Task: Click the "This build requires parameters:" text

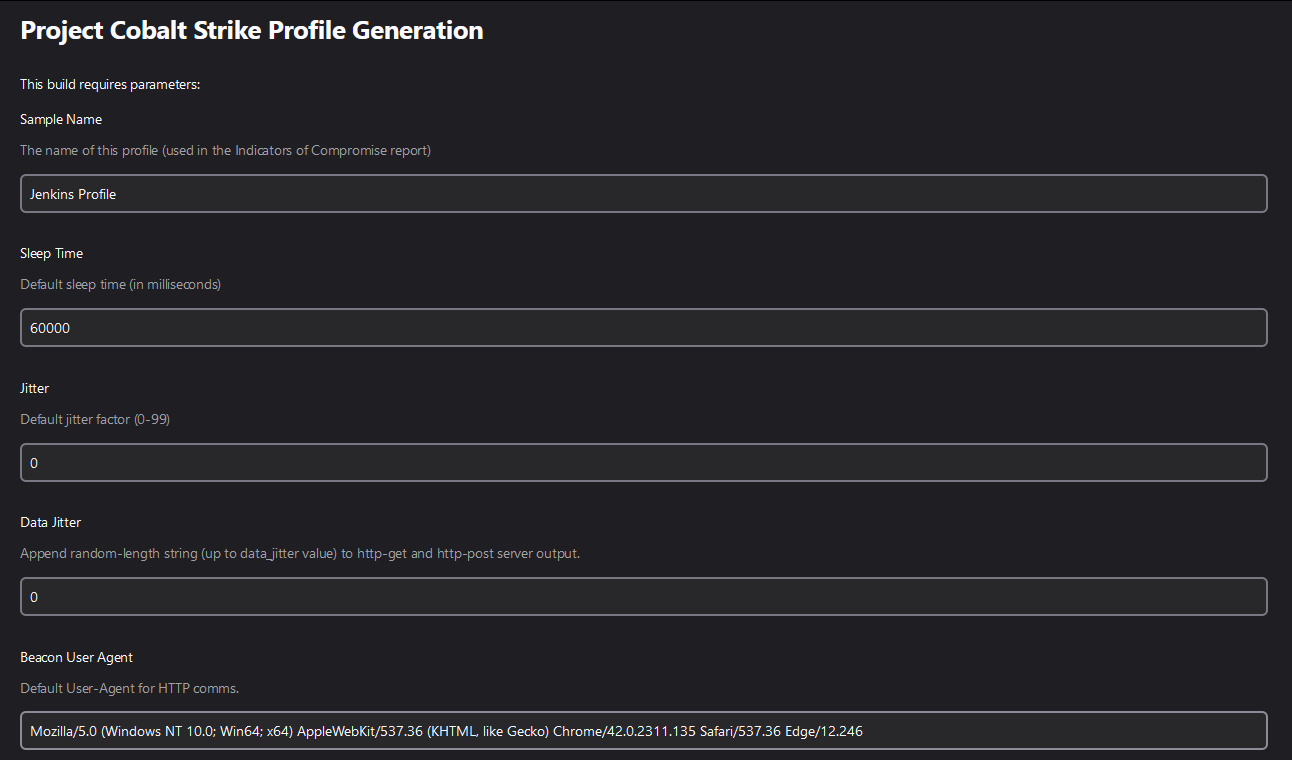Action: point(110,84)
